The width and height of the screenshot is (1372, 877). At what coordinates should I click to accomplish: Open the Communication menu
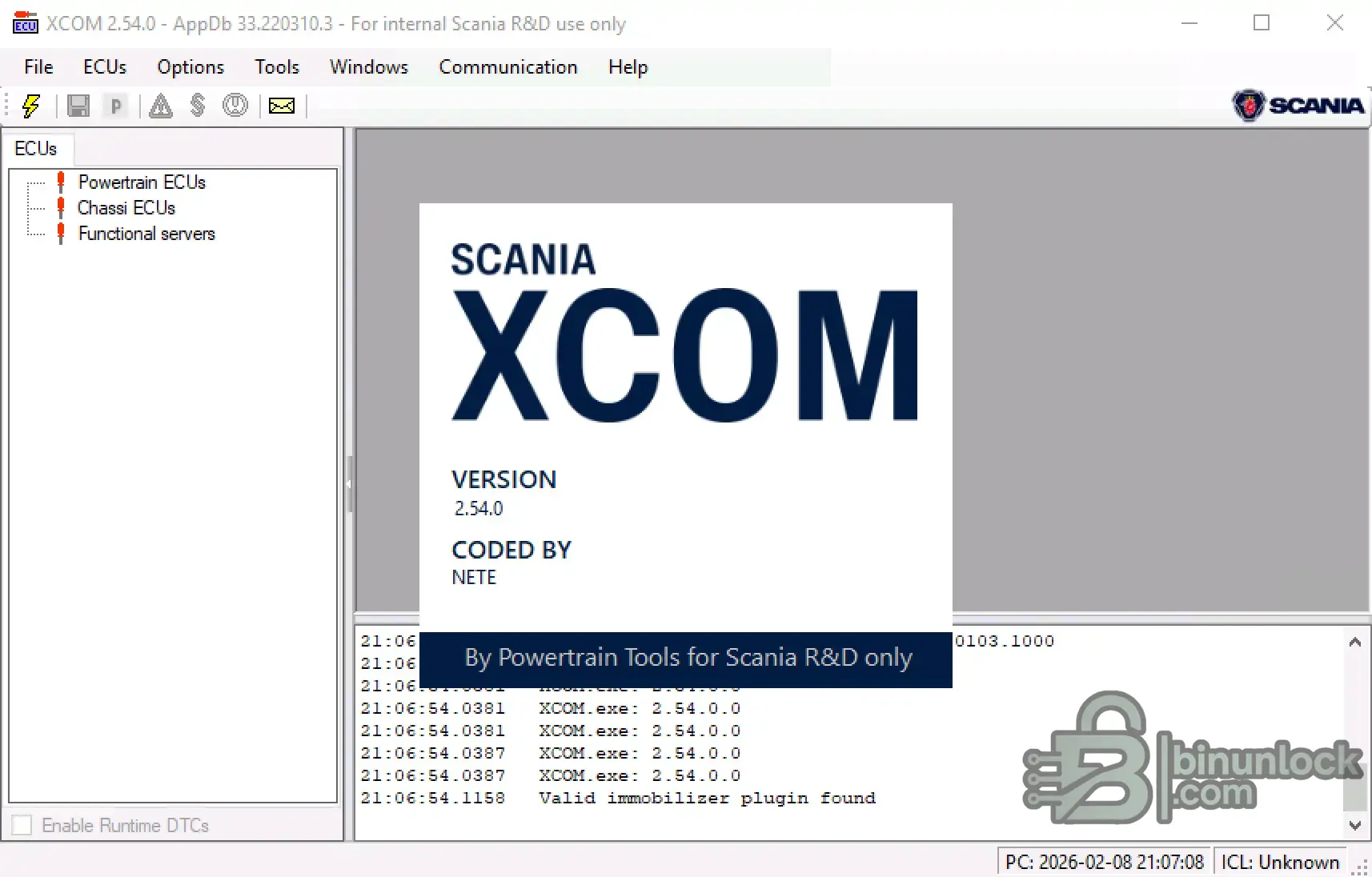point(508,67)
